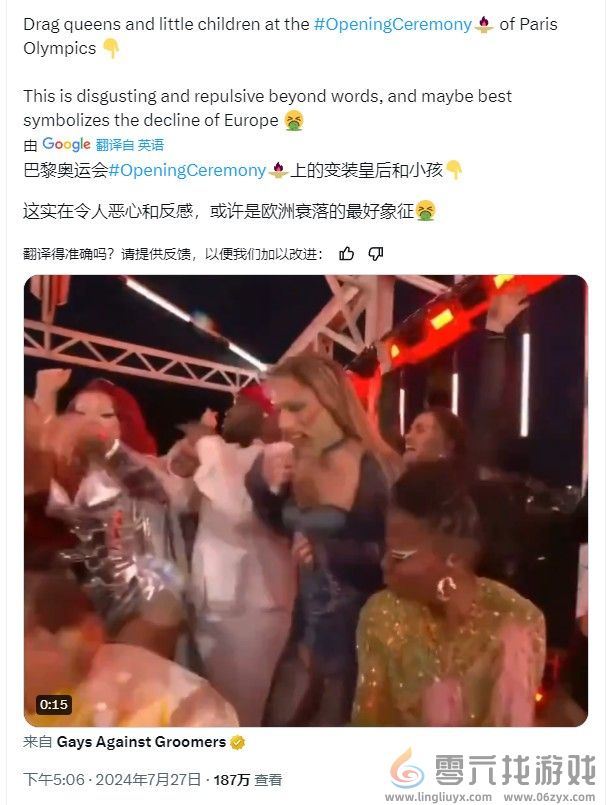Click the Google logo in translation attribution
Image resolution: width=612 pixels, height=805 pixels.
(x=66, y=144)
